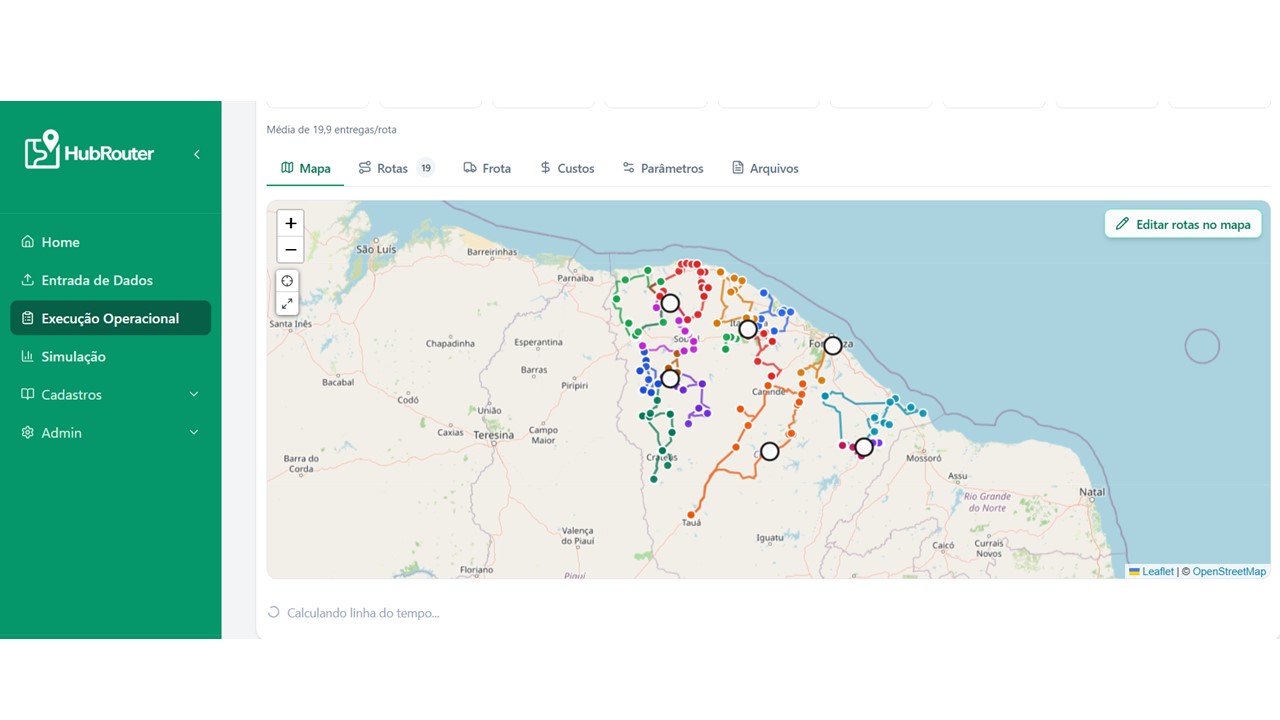Open the Frota tab
The width and height of the screenshot is (1280, 720).
pyautogui.click(x=487, y=168)
